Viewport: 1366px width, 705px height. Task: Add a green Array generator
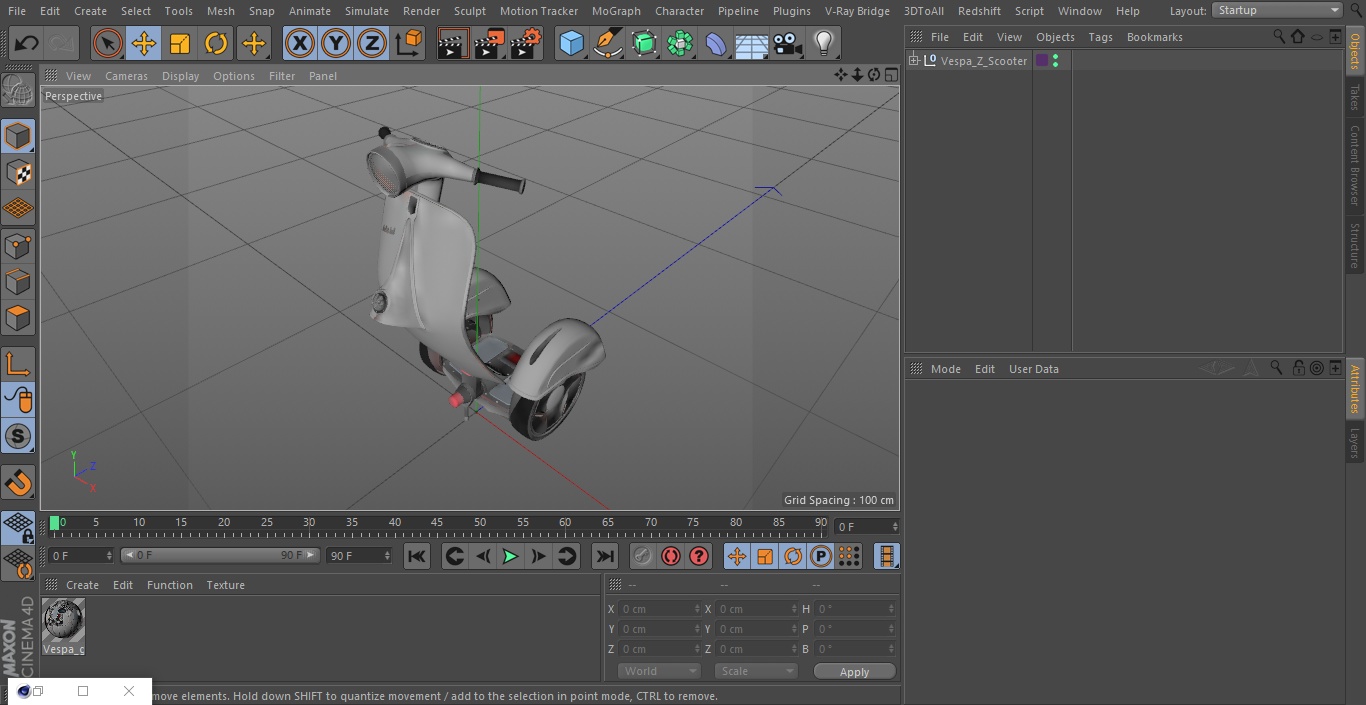(680, 43)
